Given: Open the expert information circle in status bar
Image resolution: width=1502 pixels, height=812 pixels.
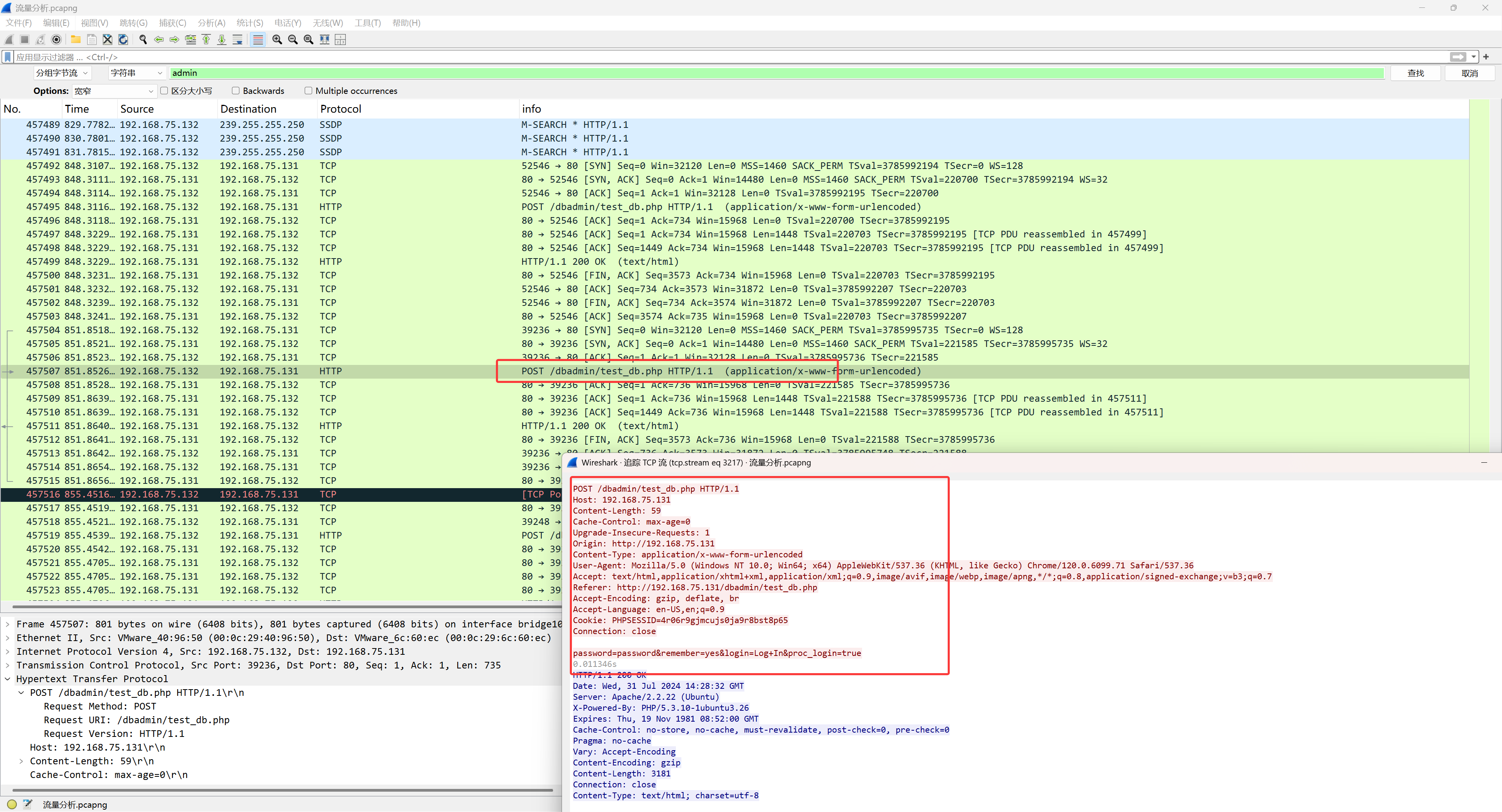Looking at the screenshot, I should (x=12, y=805).
